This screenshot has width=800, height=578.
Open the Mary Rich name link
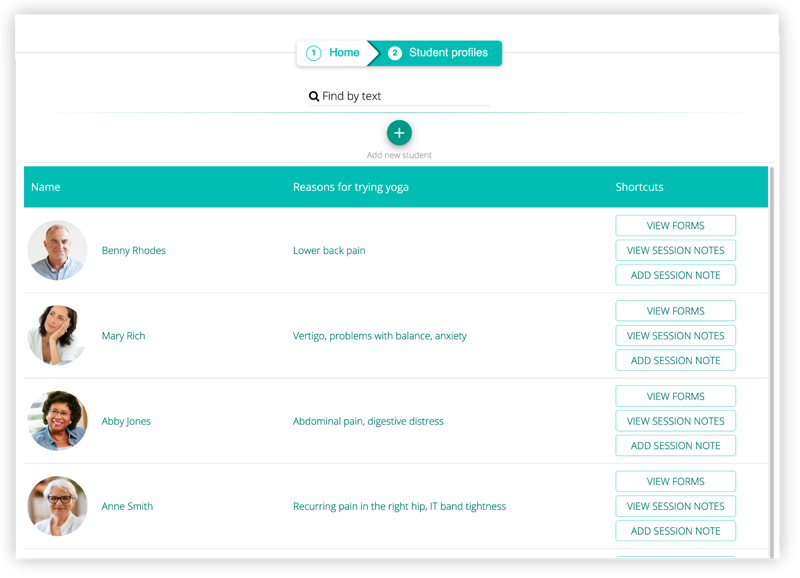[123, 336]
